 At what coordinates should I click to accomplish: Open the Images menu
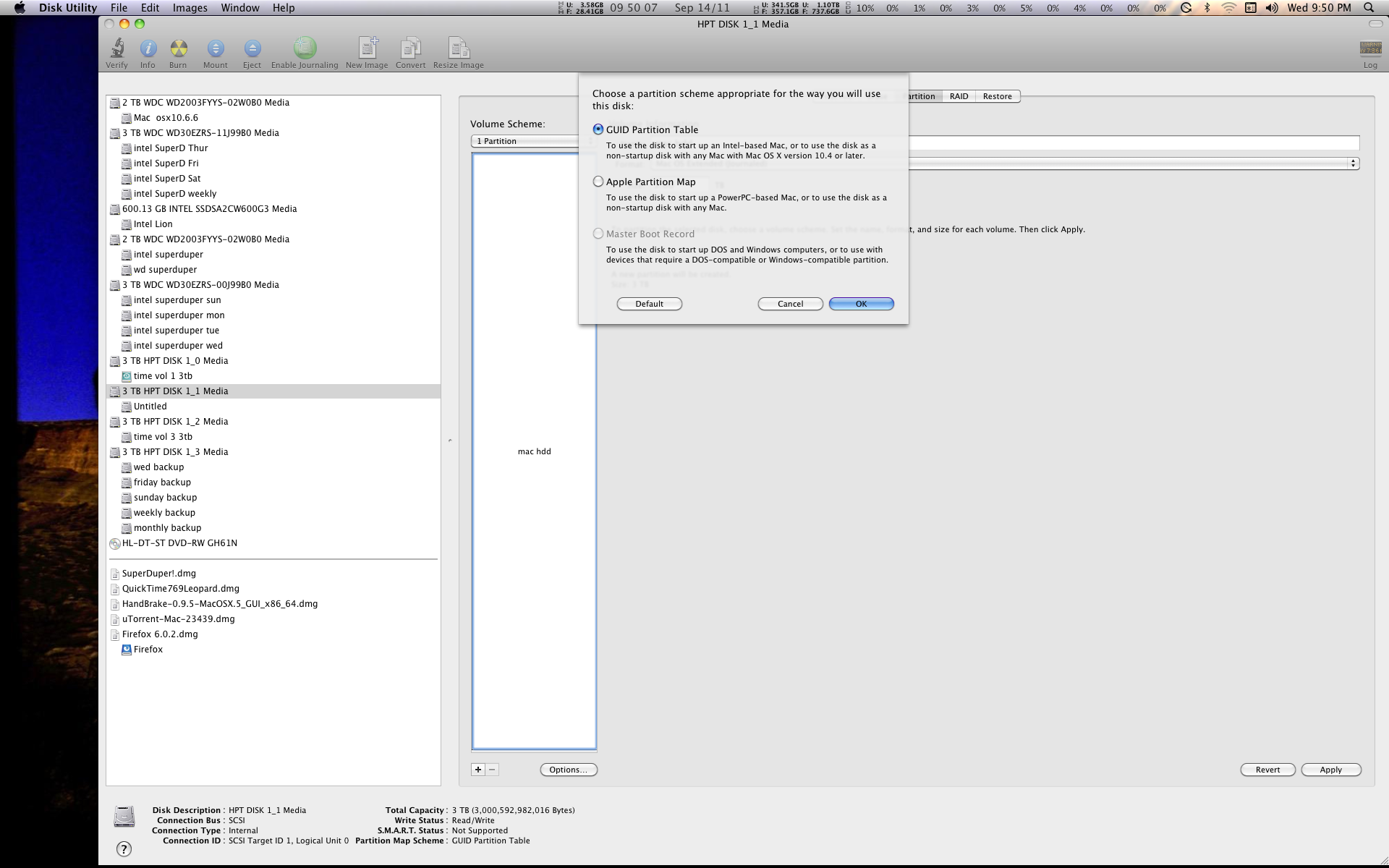click(190, 8)
